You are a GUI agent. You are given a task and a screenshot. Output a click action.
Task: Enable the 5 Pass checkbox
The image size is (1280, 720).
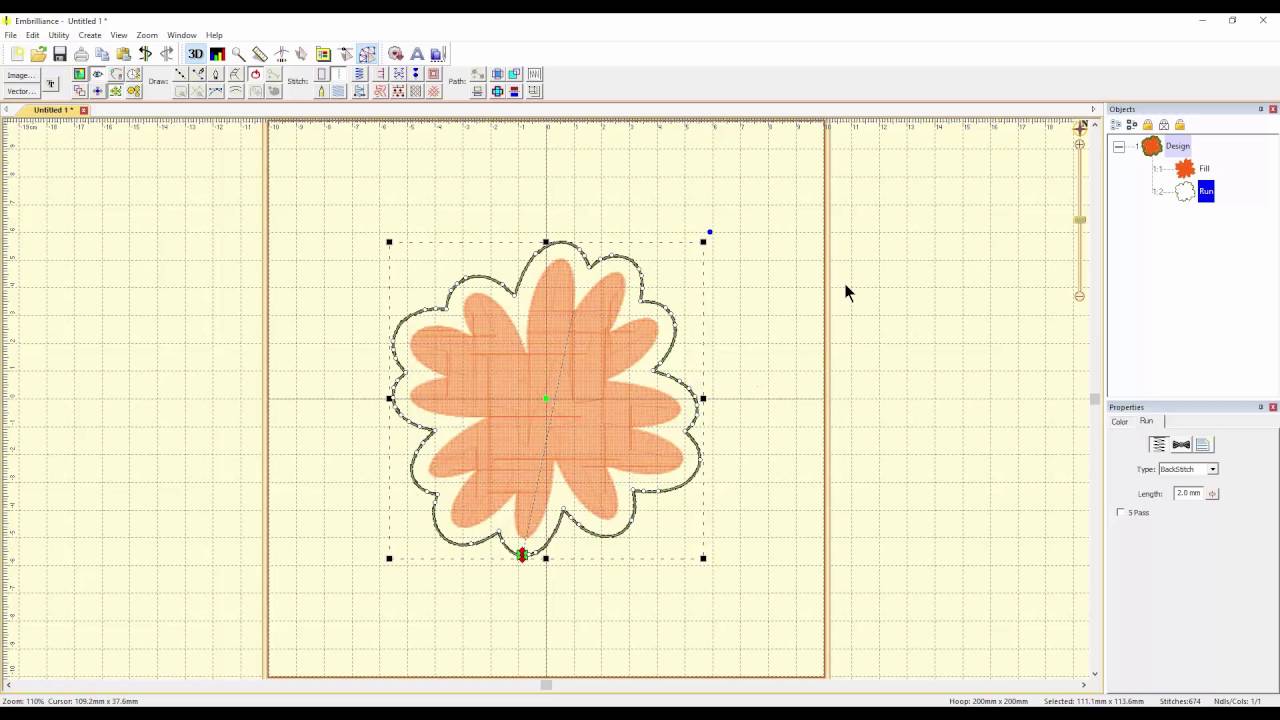(x=1121, y=512)
